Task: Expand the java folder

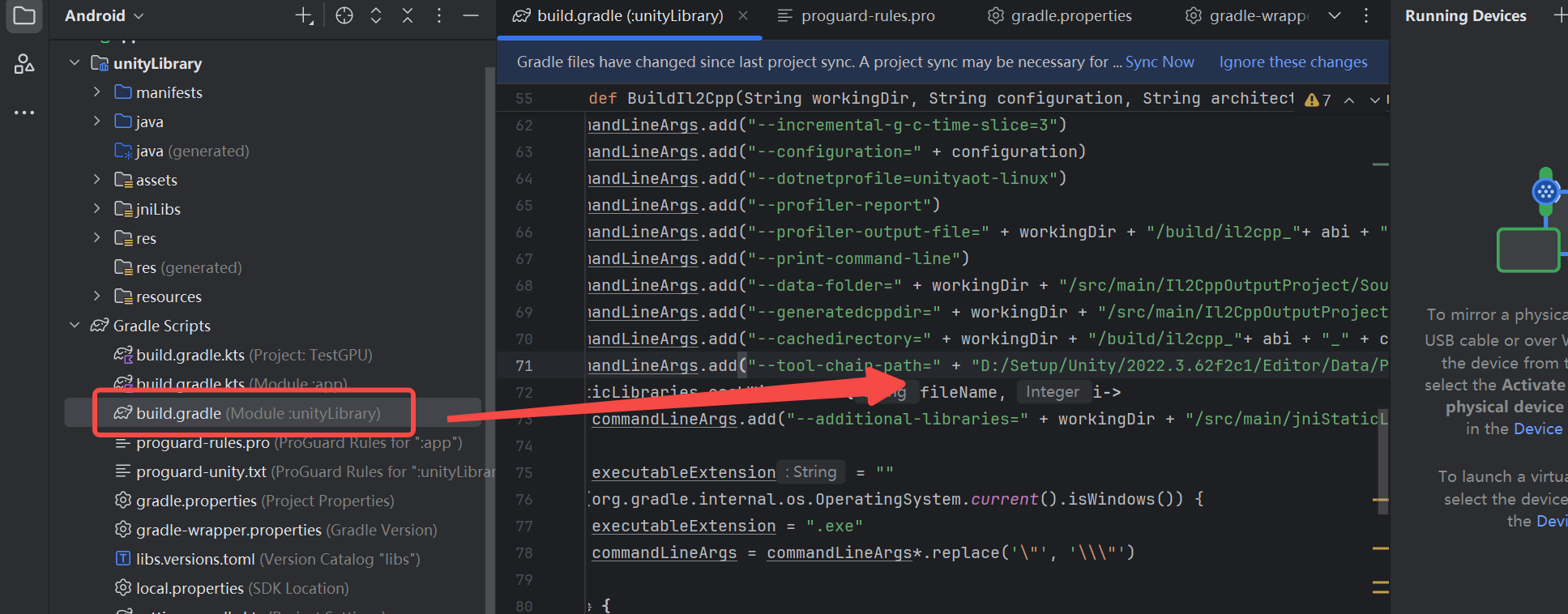Action: click(x=97, y=121)
